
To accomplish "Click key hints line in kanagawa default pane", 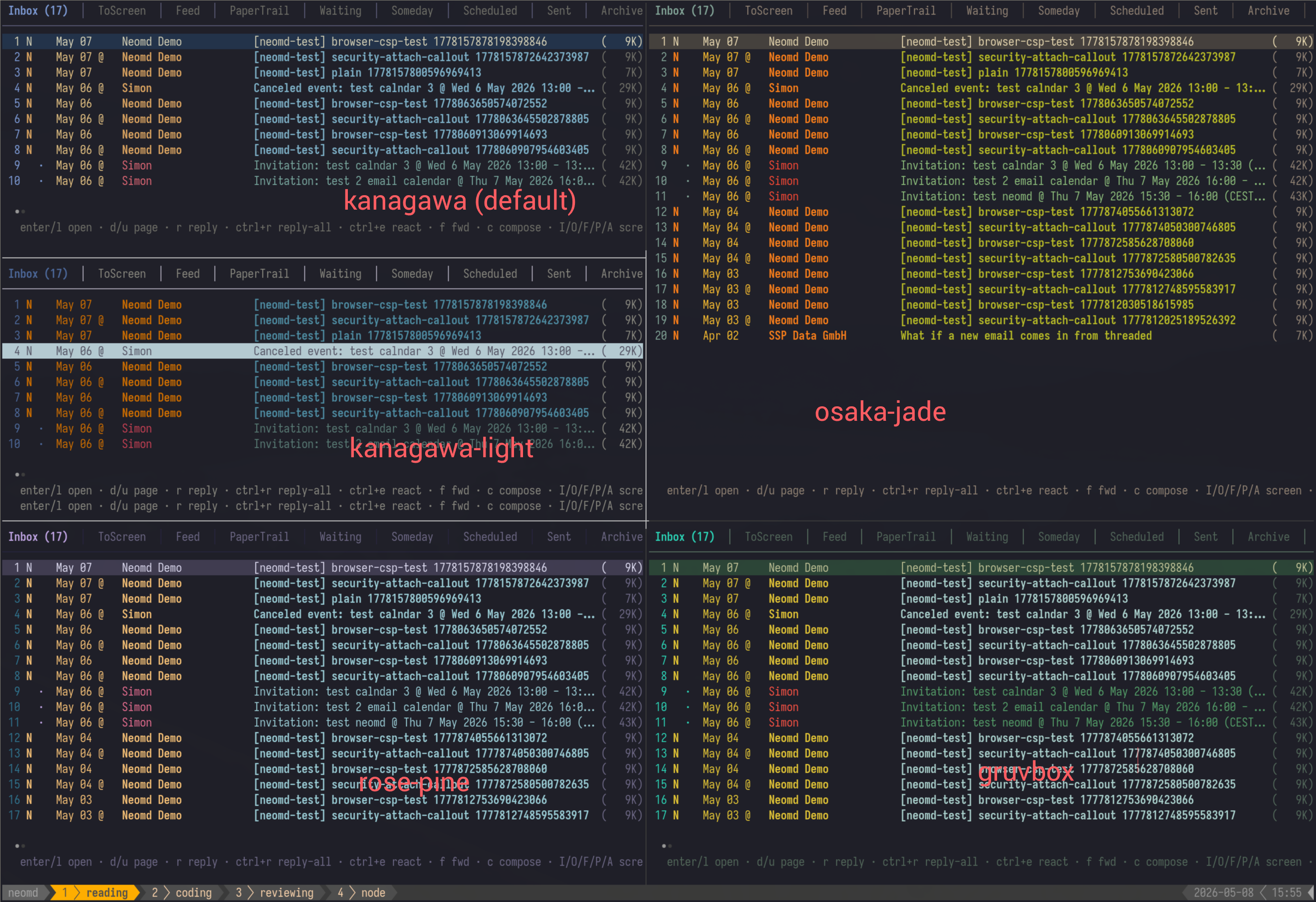I will click(x=331, y=228).
